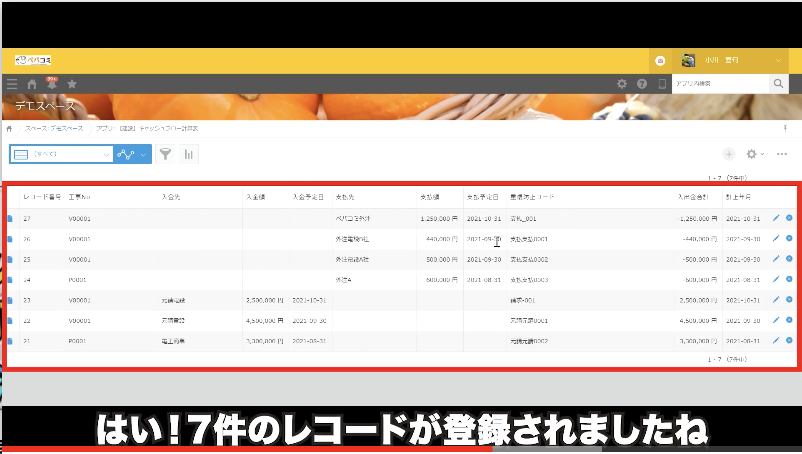This screenshot has height=454, width=802.
Task: Add a new record with plus button
Action: (x=728, y=154)
